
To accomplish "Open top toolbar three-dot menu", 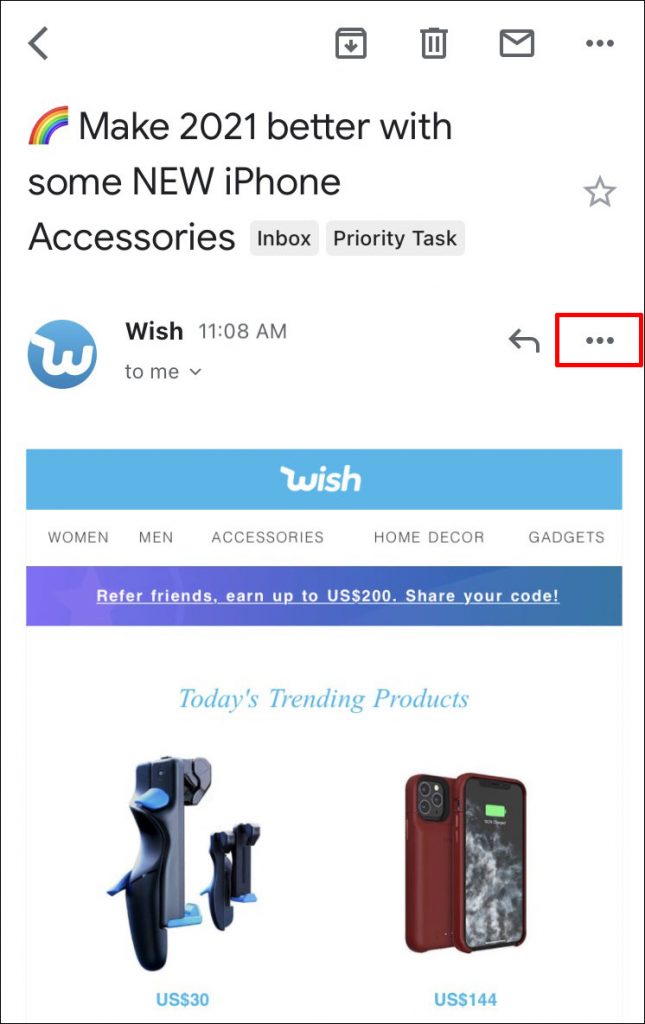I will tap(599, 43).
